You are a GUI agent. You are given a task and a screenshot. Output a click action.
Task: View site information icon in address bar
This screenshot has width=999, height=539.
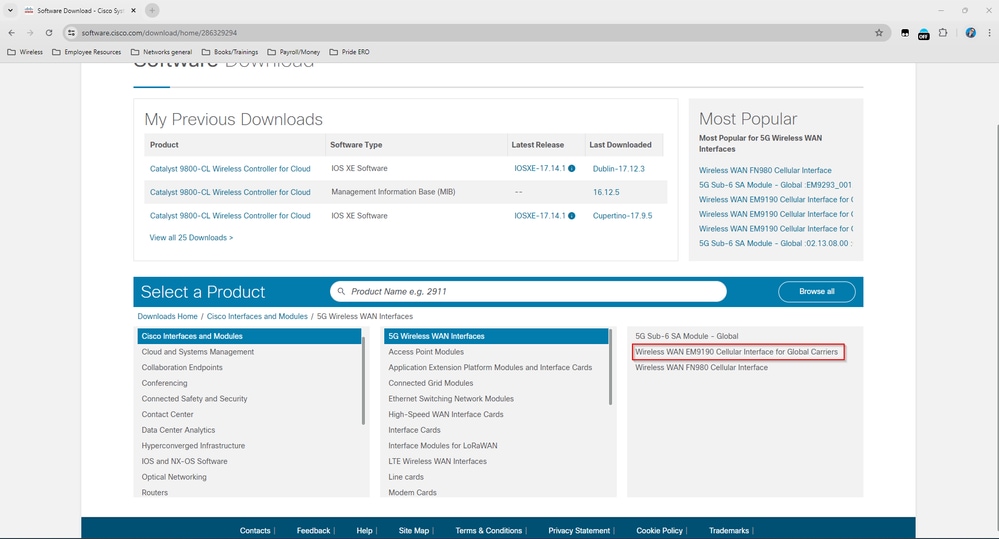(71, 32)
